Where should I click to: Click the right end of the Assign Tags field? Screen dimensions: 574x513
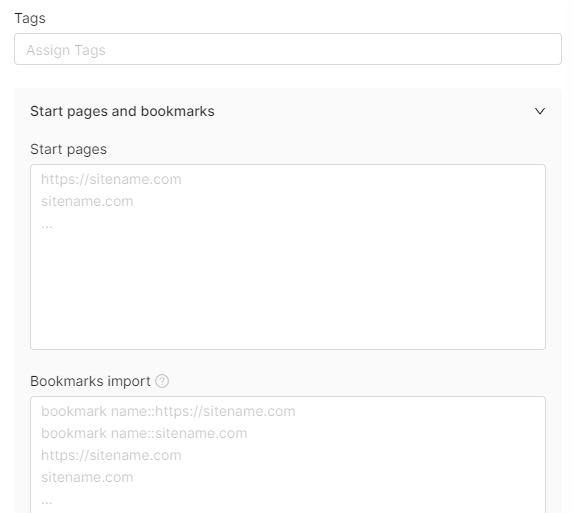[x=531, y=49]
